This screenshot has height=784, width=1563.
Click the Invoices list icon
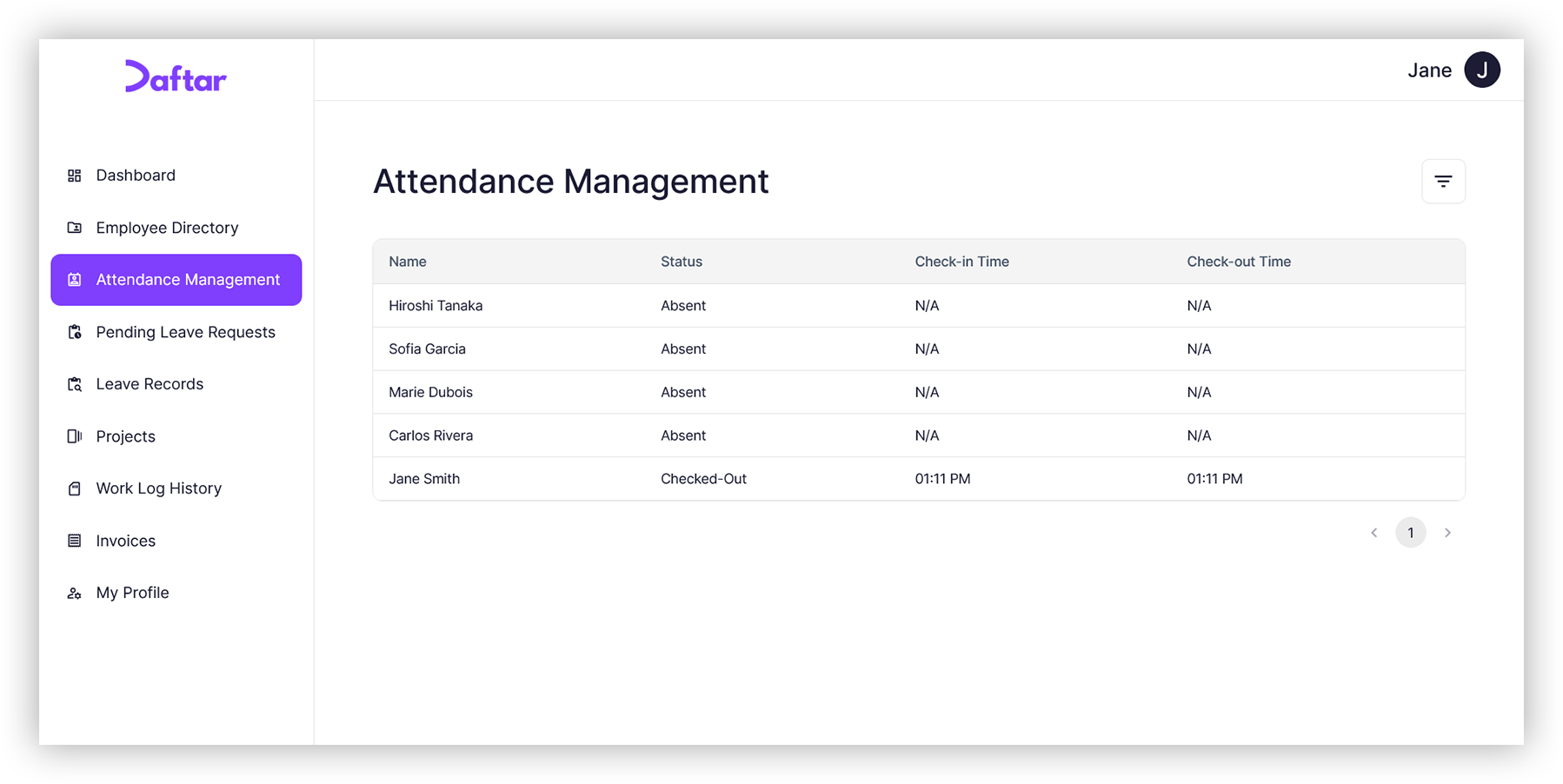coord(75,541)
